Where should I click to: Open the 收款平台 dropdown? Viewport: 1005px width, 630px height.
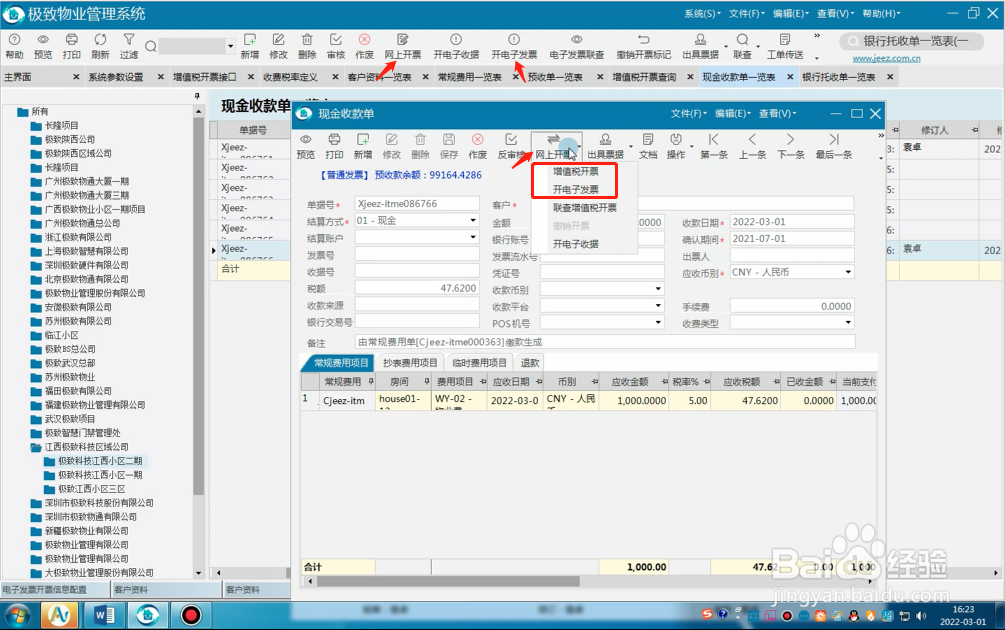click(658, 306)
